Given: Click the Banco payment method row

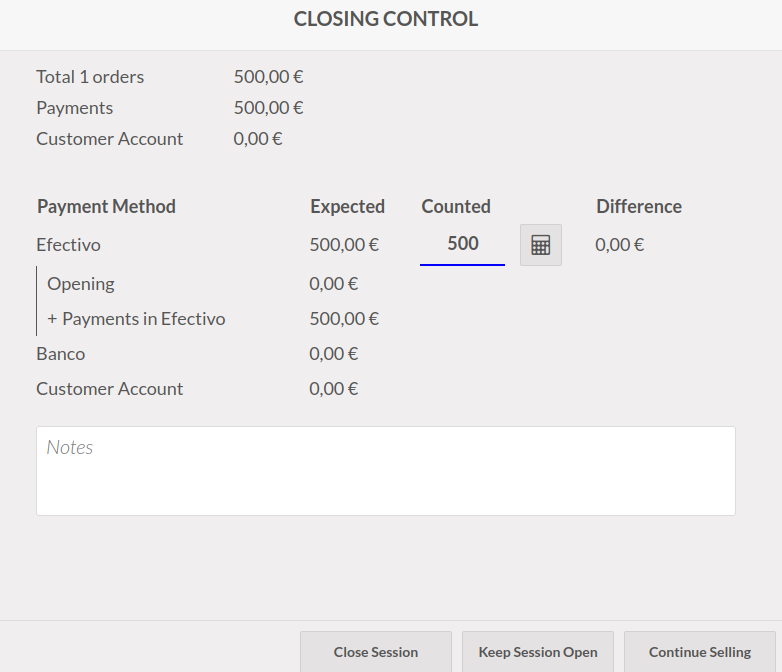Looking at the screenshot, I should [x=61, y=354].
